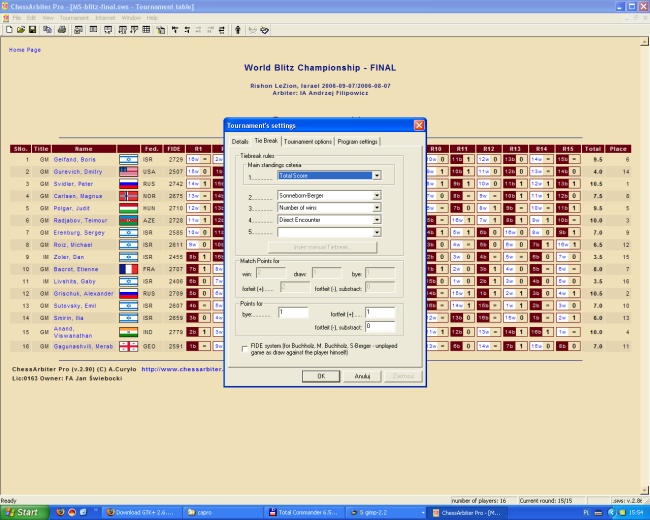Switch to the Details tab

(240, 142)
